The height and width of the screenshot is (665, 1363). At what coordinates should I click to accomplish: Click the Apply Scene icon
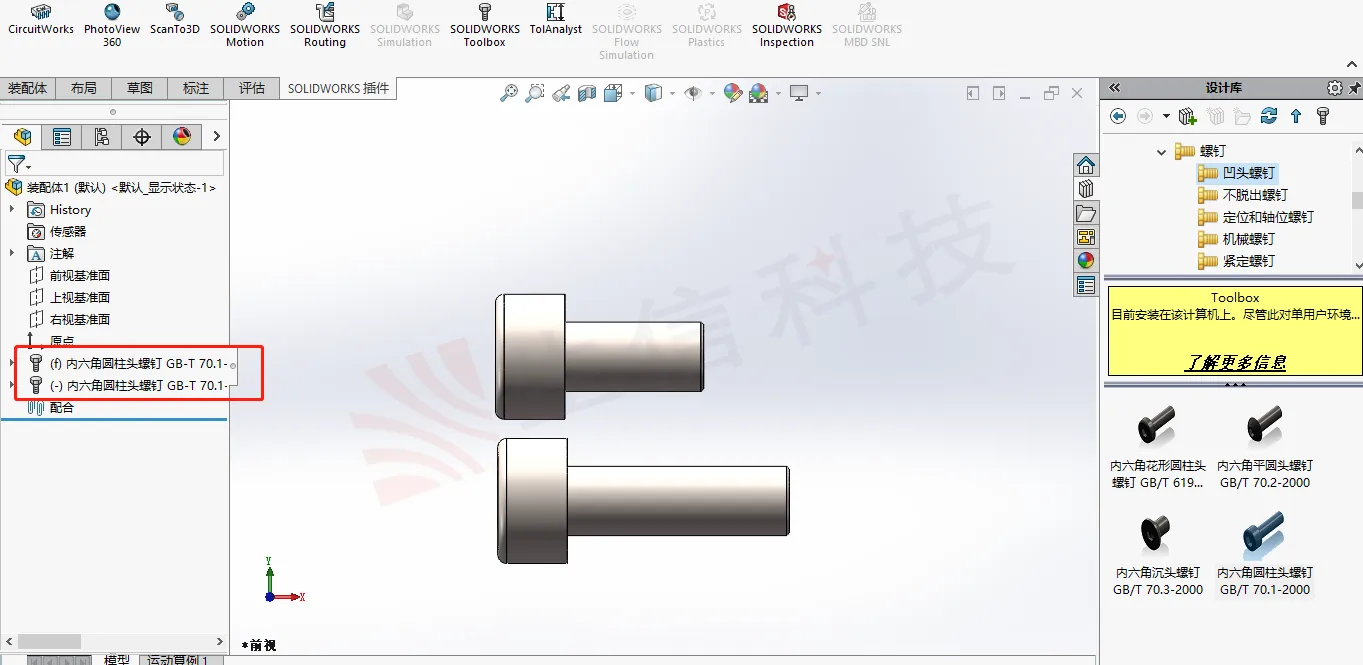[x=758, y=93]
